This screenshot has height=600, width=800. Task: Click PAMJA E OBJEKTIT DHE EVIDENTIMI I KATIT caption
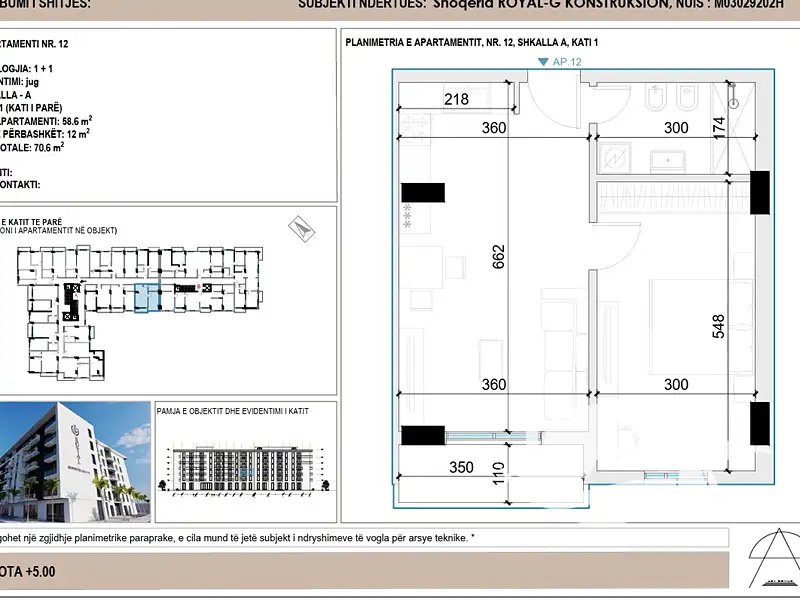coord(233,411)
